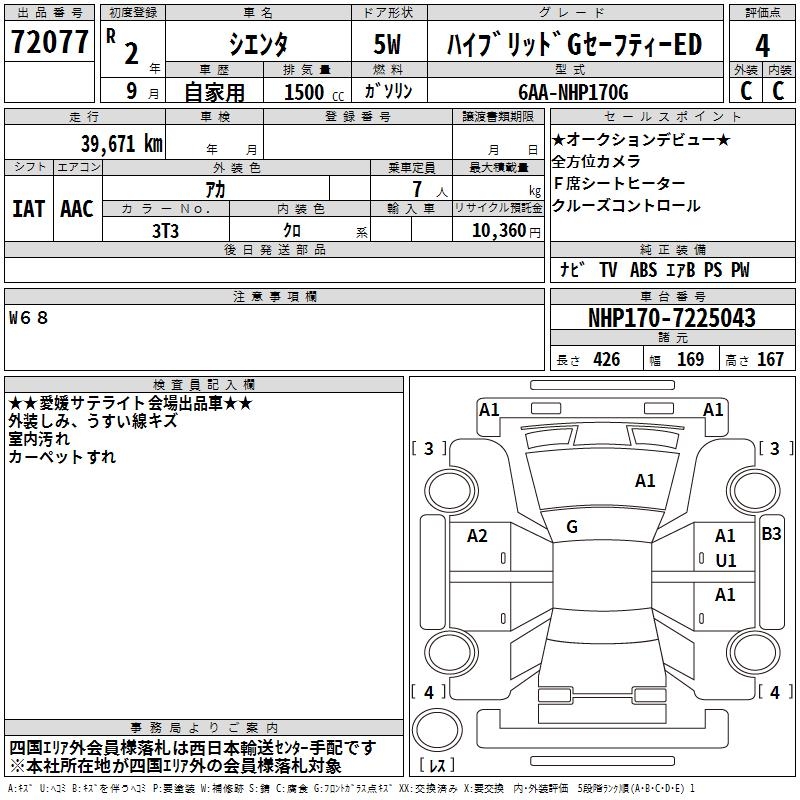Select vehicle history 自家用
The height and width of the screenshot is (800, 800).
click(x=214, y=92)
